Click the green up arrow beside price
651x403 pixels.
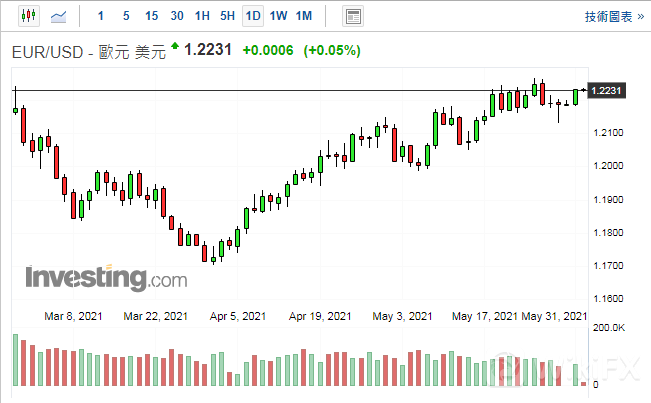(x=176, y=46)
